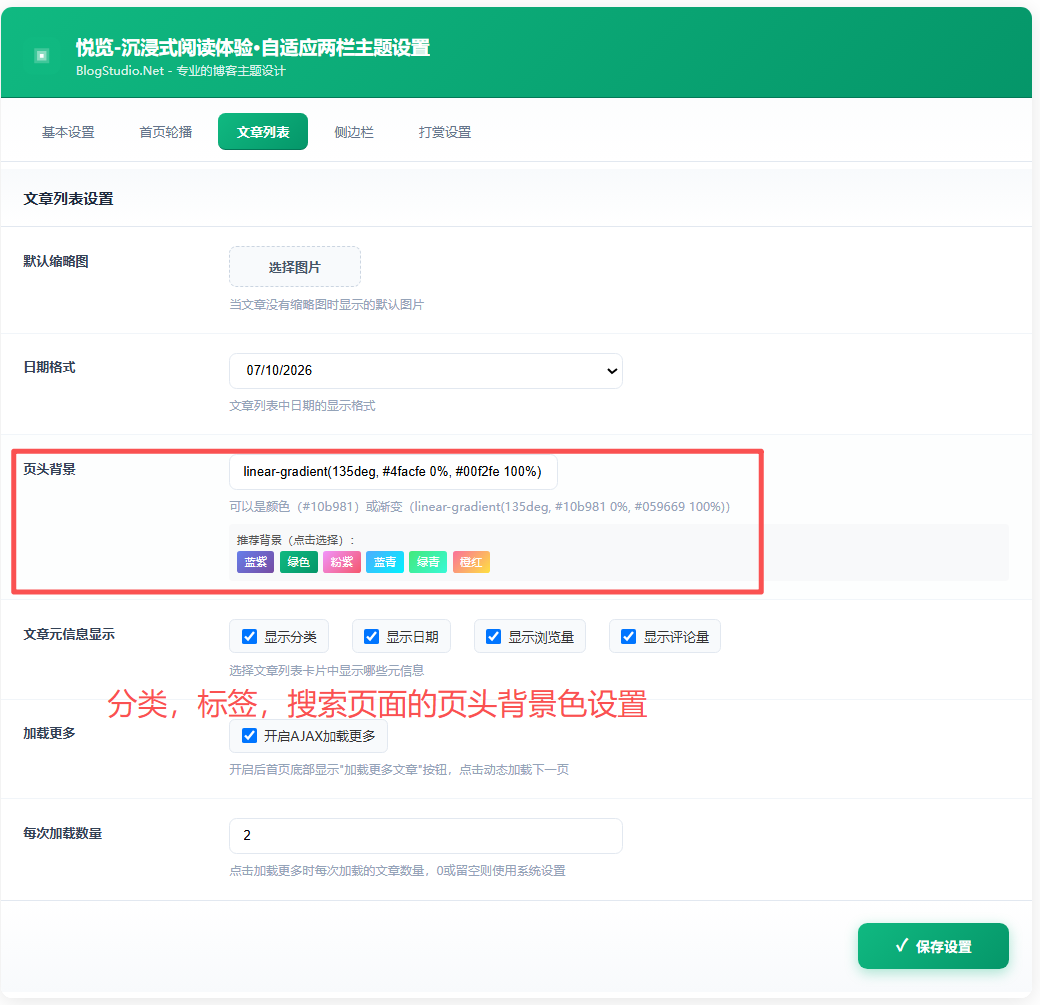Viewport: 1040px width, 1005px height.
Task: Toggle the 显示日期 checkbox
Action: pos(371,637)
